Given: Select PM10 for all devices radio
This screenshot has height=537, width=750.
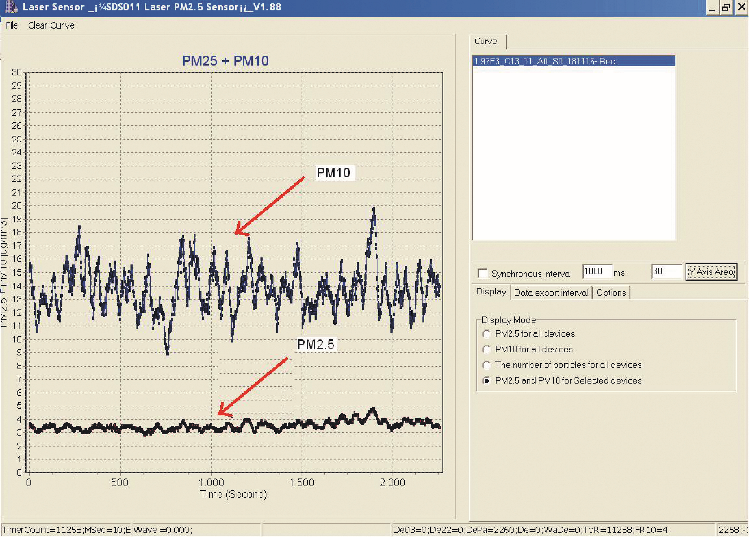Looking at the screenshot, I should click(486, 349).
